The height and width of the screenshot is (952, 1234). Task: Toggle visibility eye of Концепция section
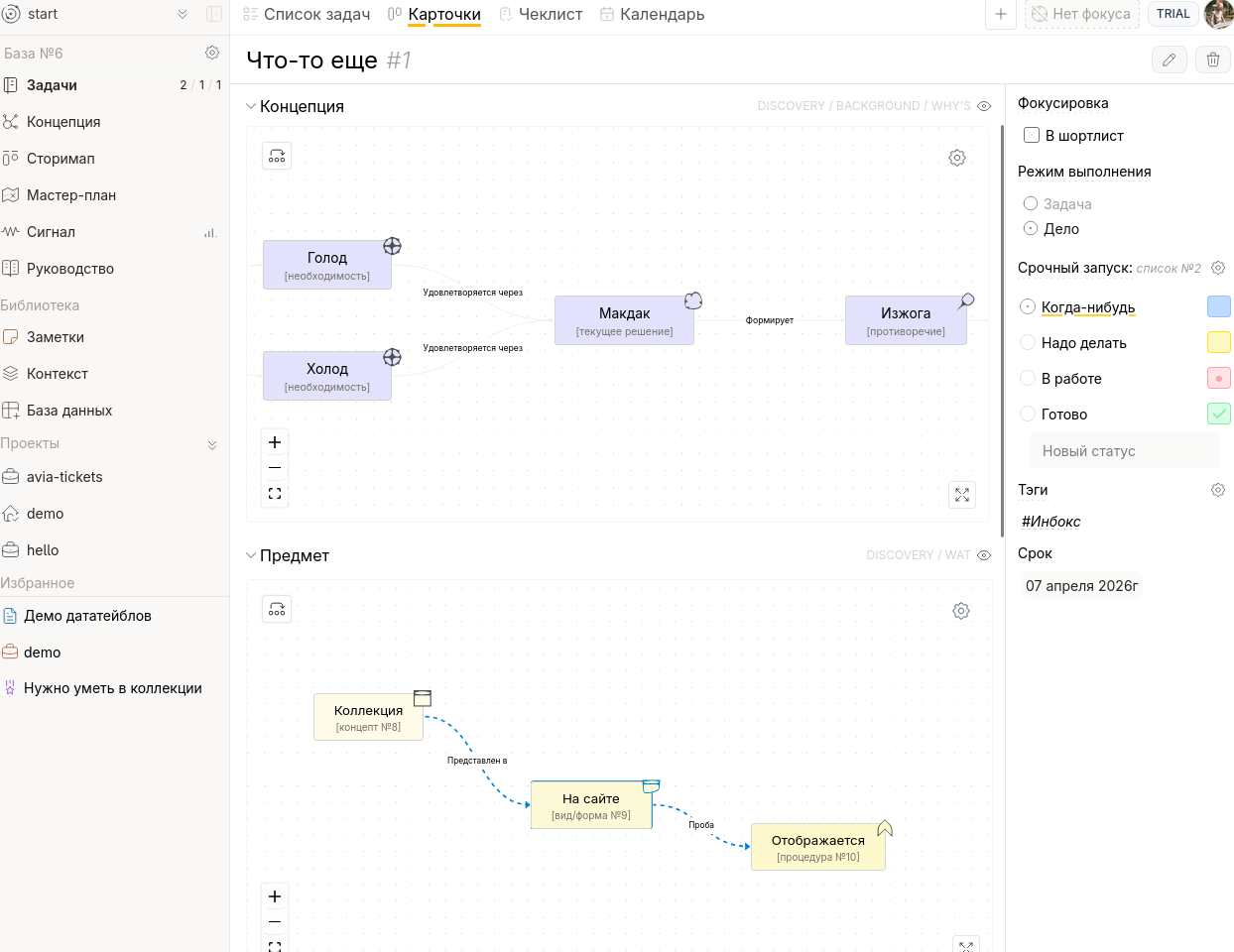tap(984, 106)
